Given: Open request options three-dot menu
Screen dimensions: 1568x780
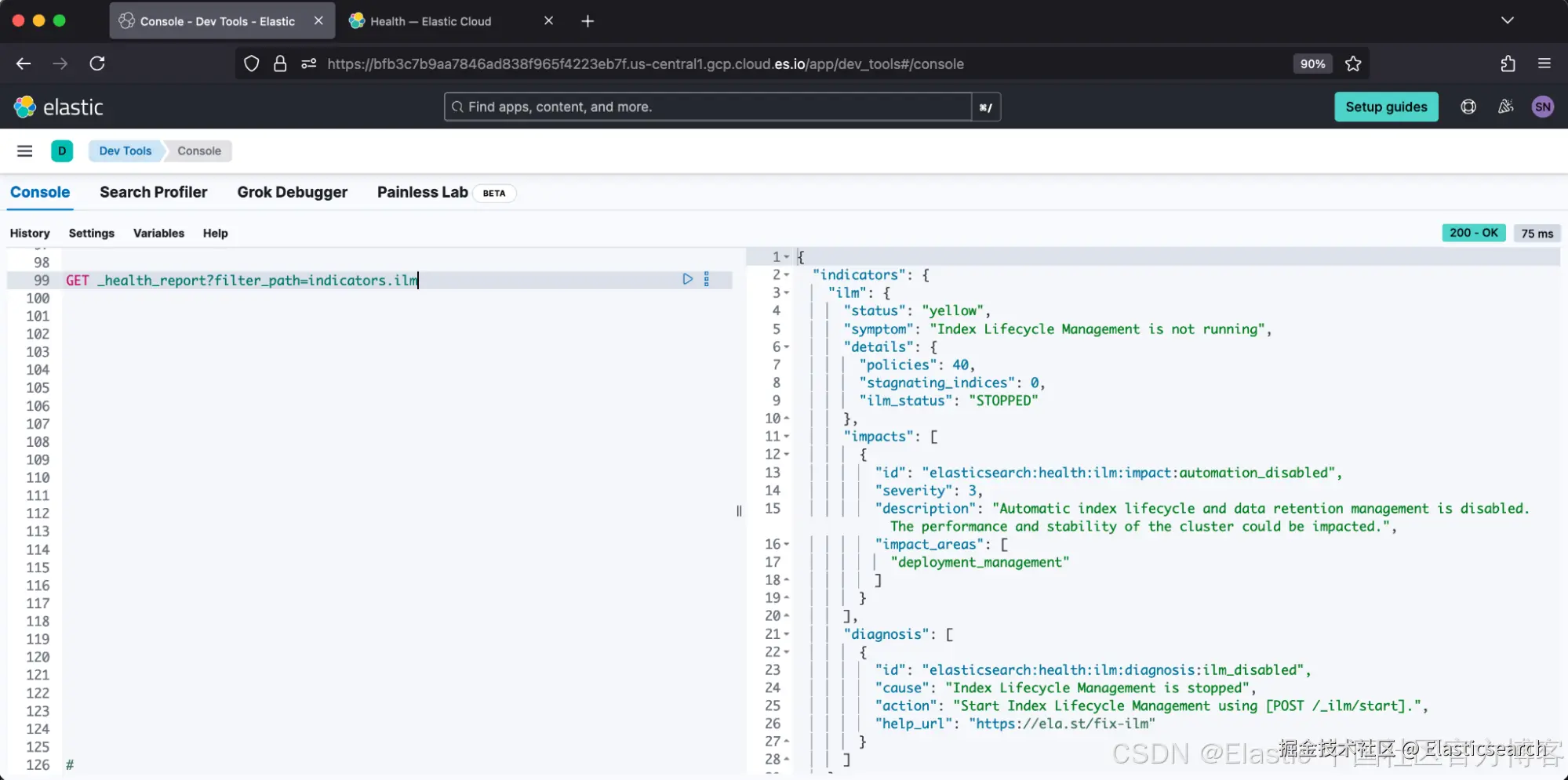Looking at the screenshot, I should point(707,279).
